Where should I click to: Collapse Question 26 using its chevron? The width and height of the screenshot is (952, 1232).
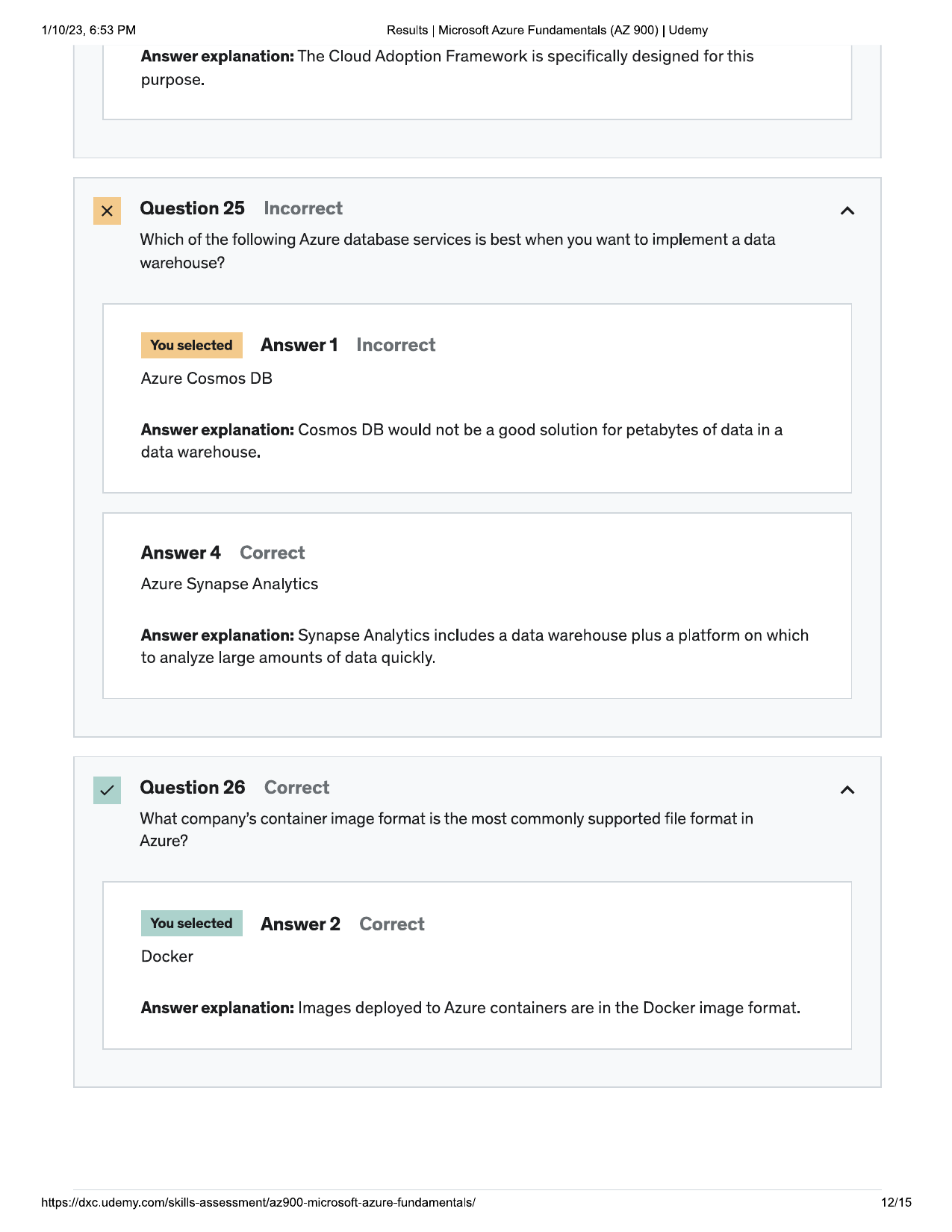tap(847, 790)
